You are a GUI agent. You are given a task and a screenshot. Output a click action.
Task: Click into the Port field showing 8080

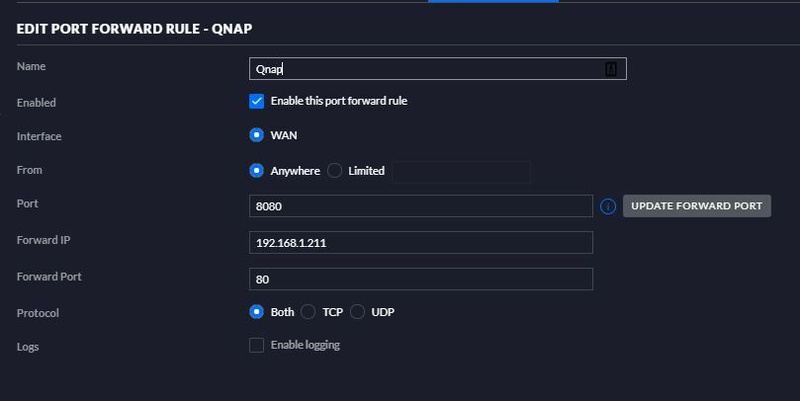[420, 206]
